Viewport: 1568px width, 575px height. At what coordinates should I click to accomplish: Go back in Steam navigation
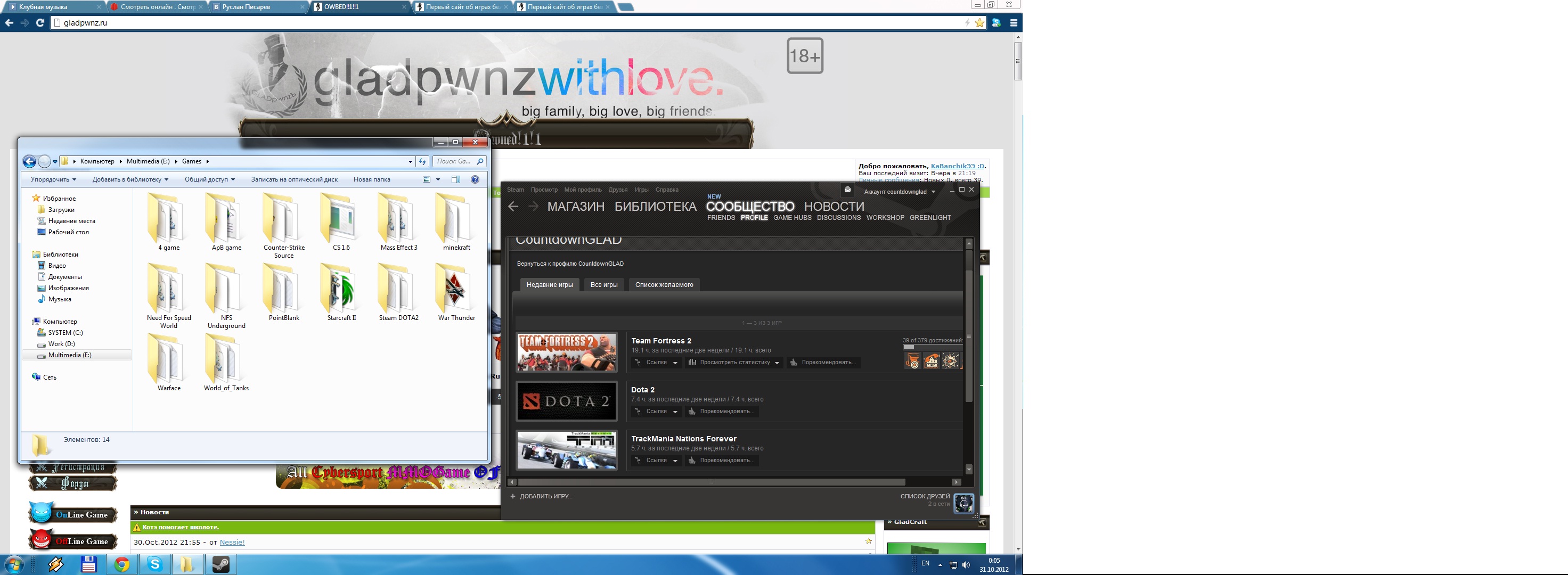513,207
